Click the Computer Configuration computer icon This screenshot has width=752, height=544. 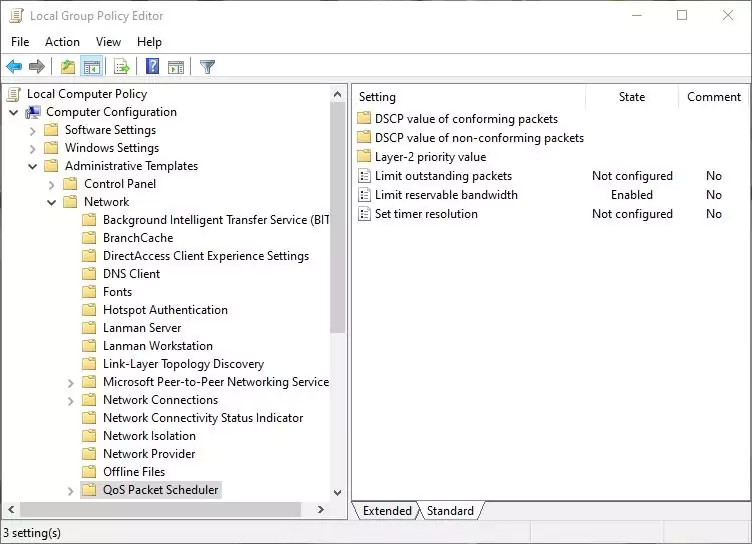coord(33,112)
